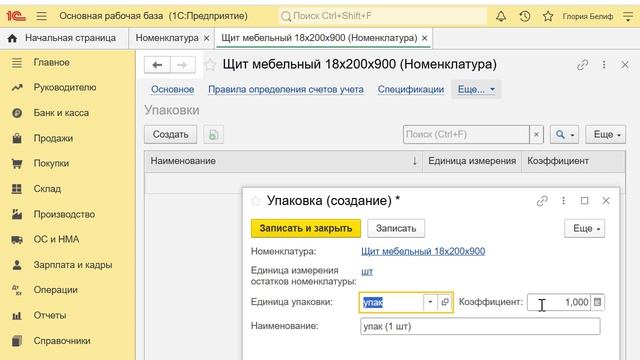This screenshot has height=360, width=640.
Task: Copy link in Упаковка dialog
Action: (542, 201)
